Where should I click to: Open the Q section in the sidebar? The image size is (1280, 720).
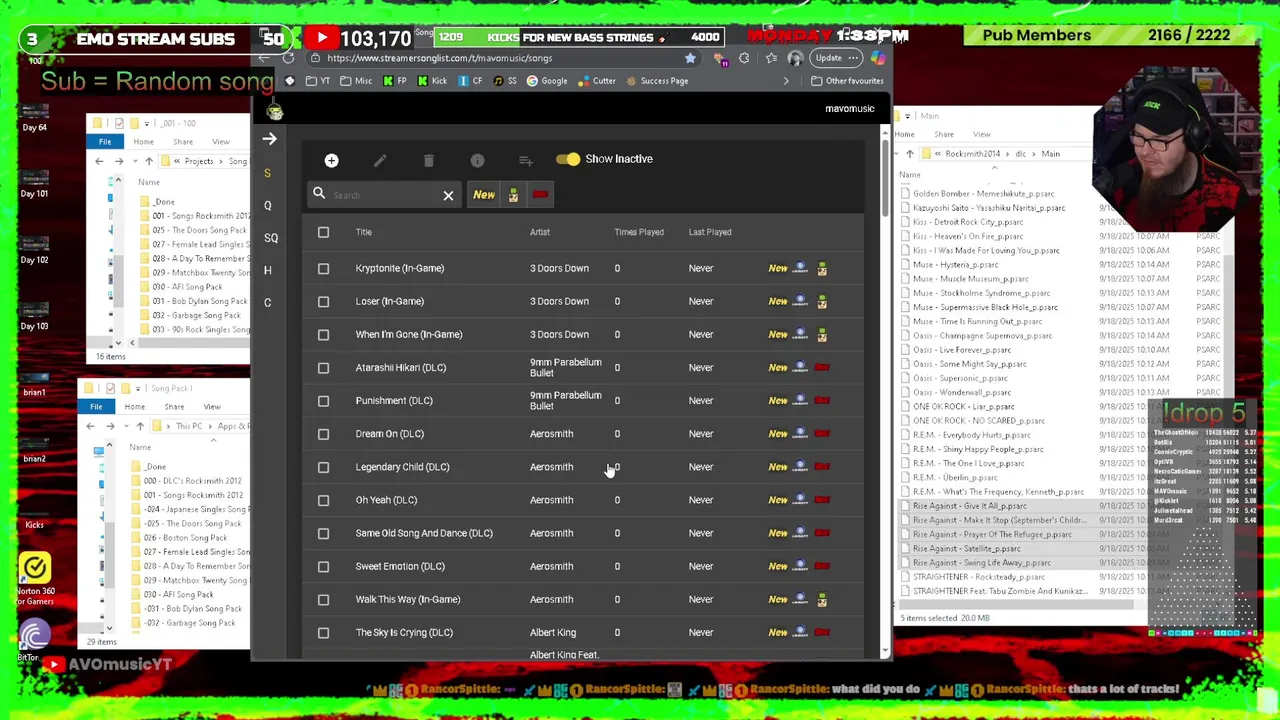pyautogui.click(x=267, y=205)
